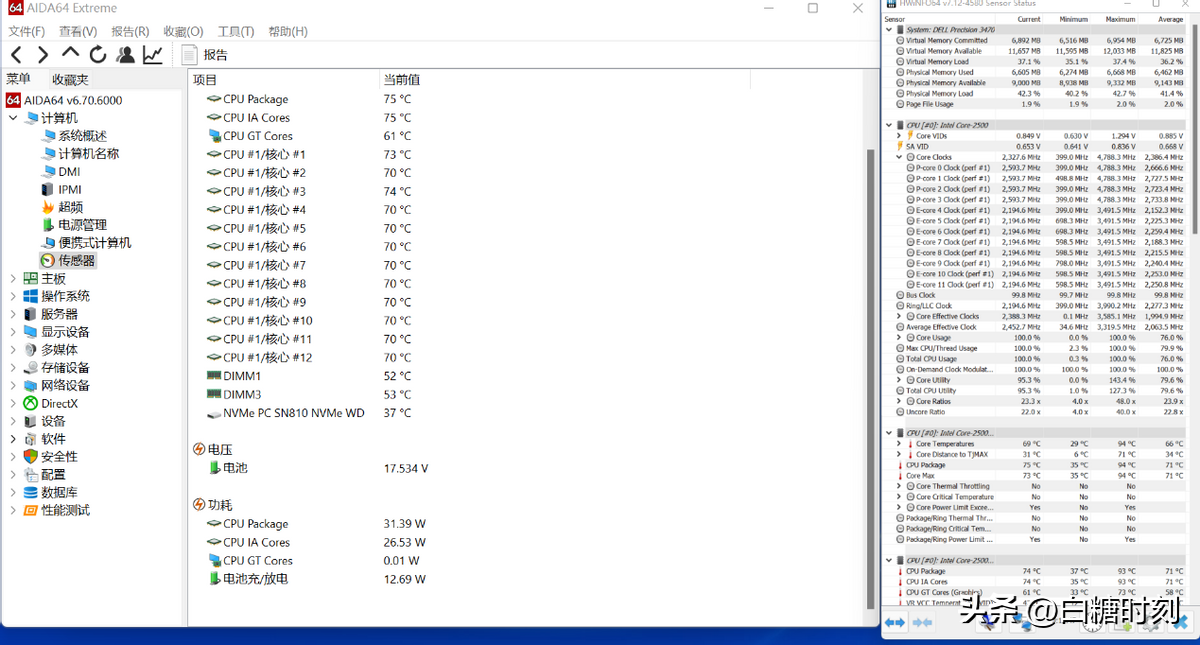Click the 报告 report button in toolbar
Screen dimensions: 1200x645
click(x=205, y=55)
